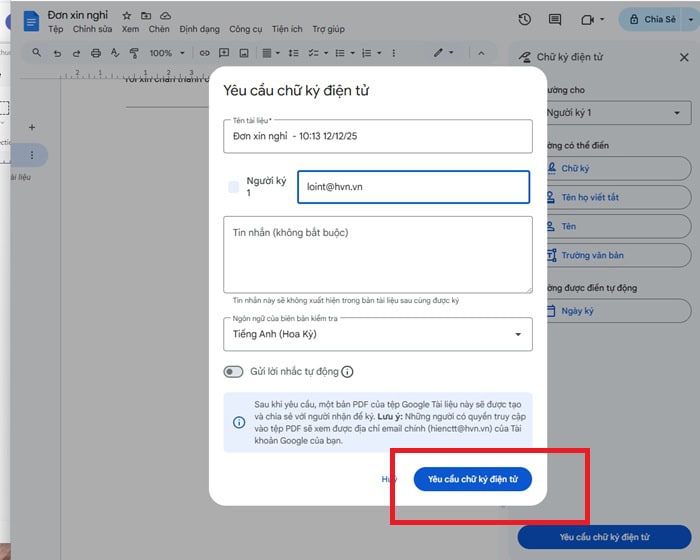
Task: Open the comments icon in header
Action: pos(555,19)
